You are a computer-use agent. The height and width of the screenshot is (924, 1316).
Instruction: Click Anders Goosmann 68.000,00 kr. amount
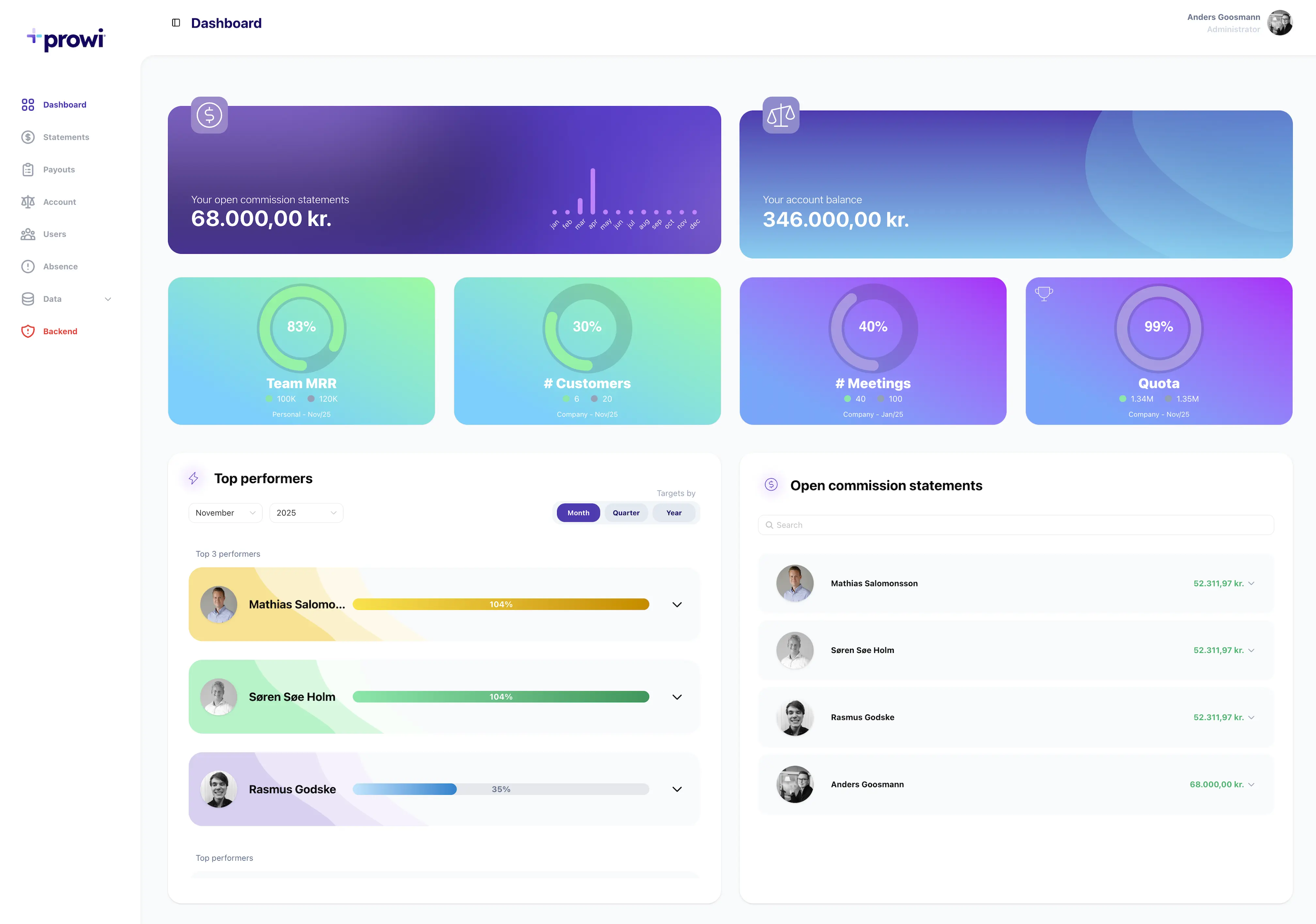click(1216, 785)
